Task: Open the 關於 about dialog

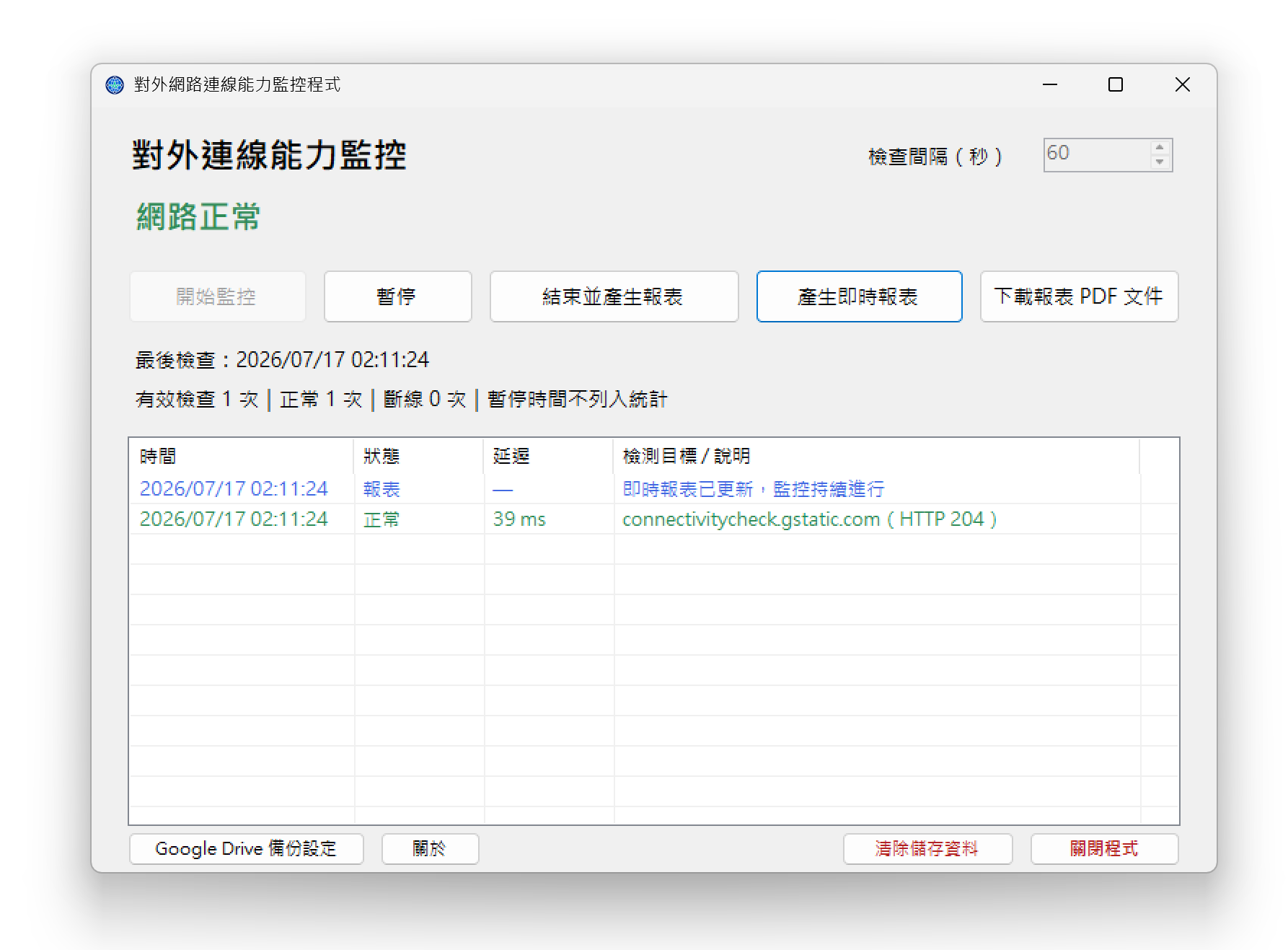Action: click(x=430, y=849)
